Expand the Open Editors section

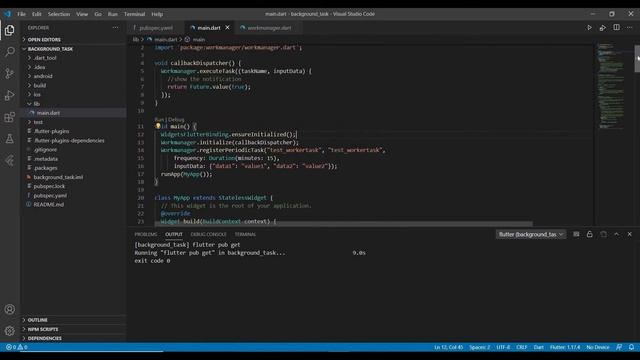tap(73, 40)
